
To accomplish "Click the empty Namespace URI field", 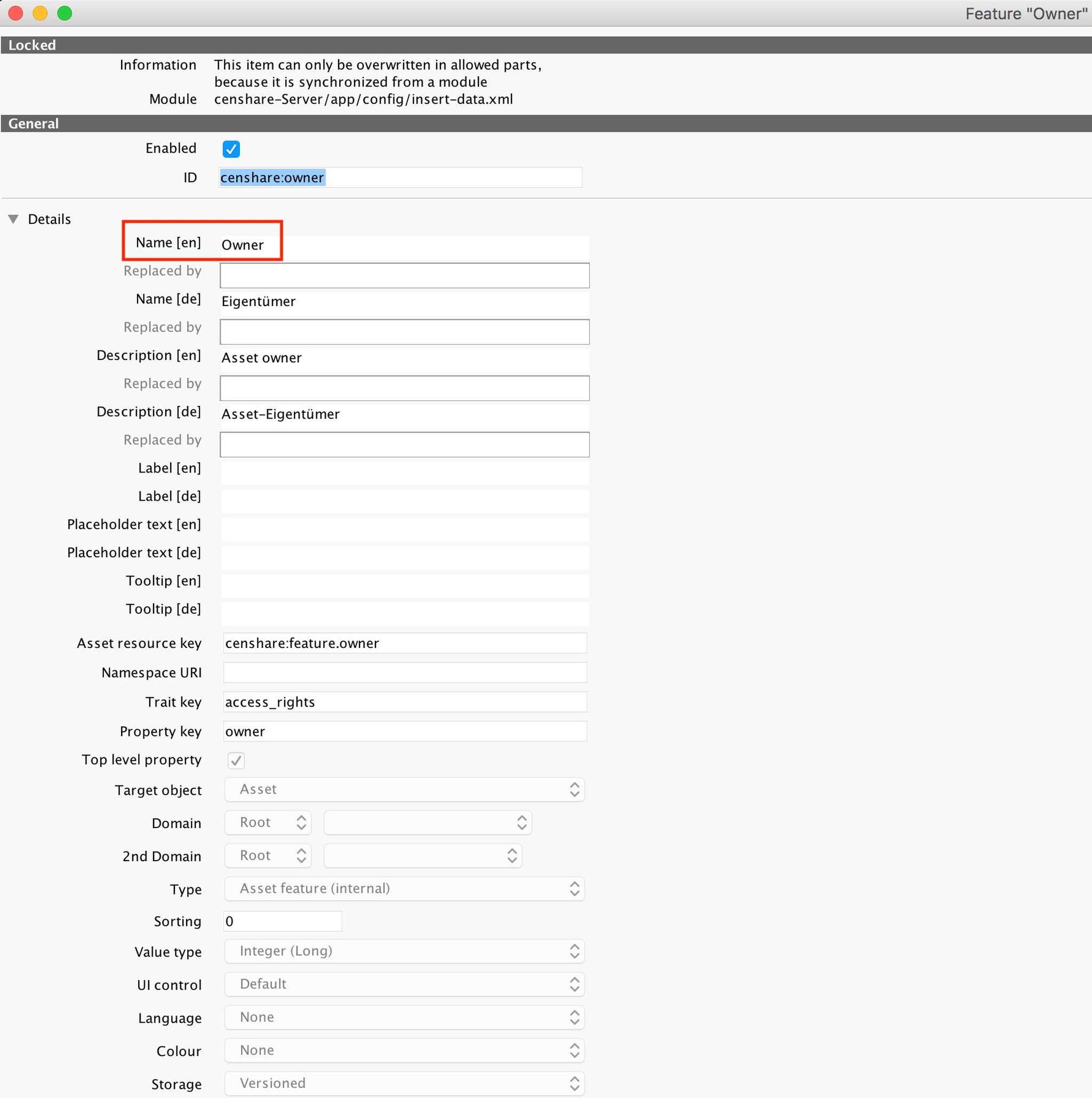I will pyautogui.click(x=404, y=673).
